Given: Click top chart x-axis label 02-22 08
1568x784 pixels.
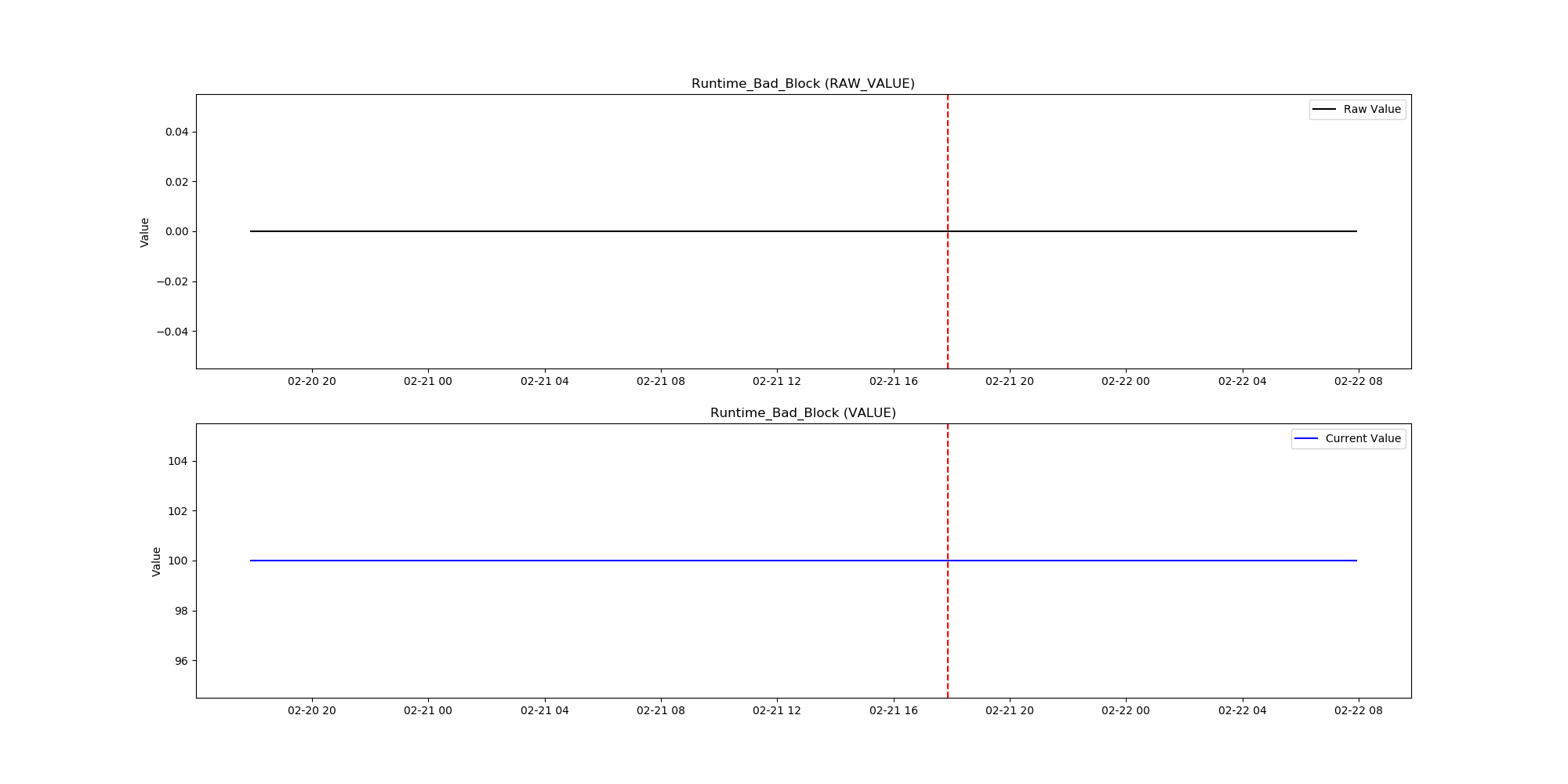Looking at the screenshot, I should tap(1359, 382).
